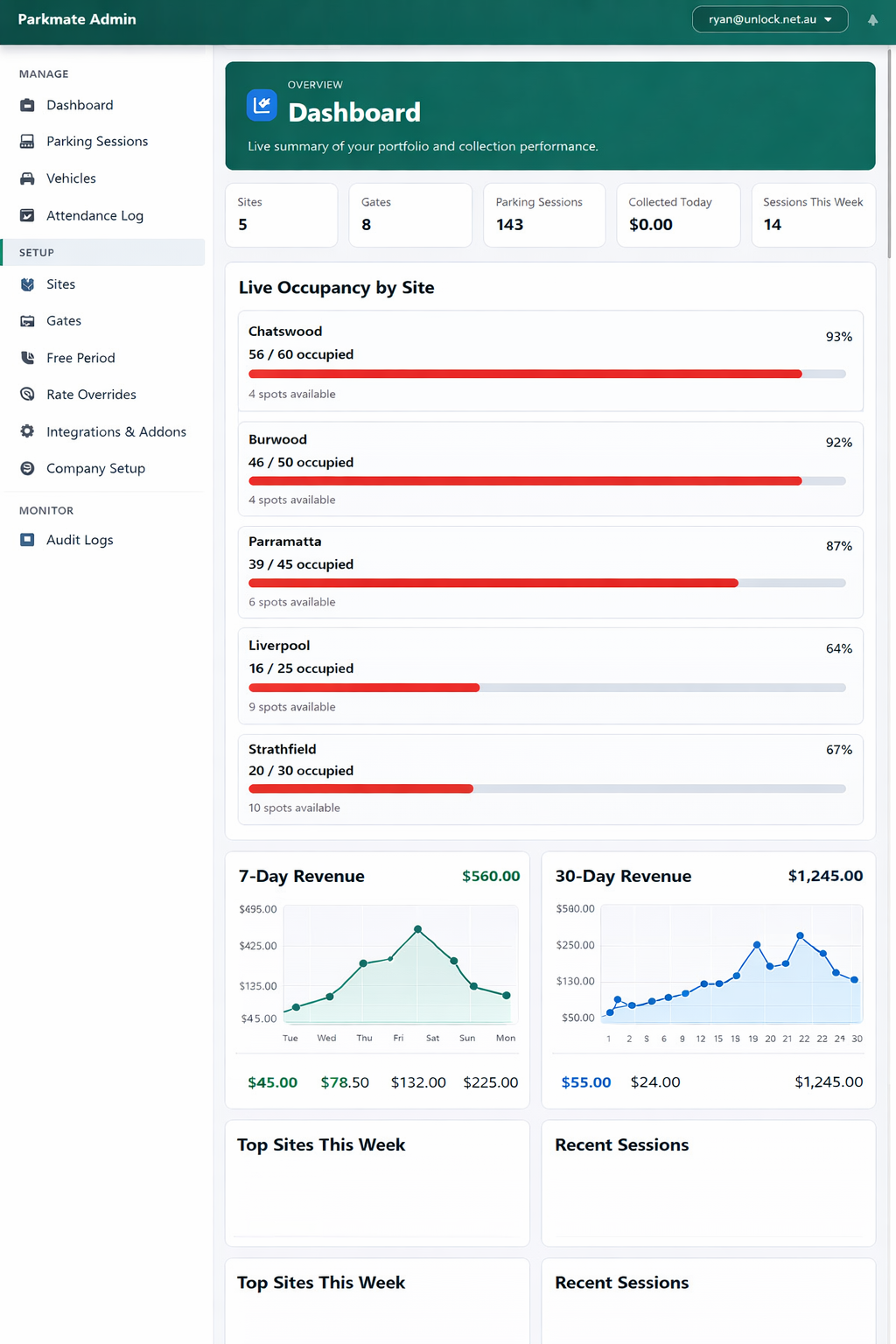Open the Integrations & Addons gear icon
This screenshot has height=1344, width=896.
(x=27, y=431)
